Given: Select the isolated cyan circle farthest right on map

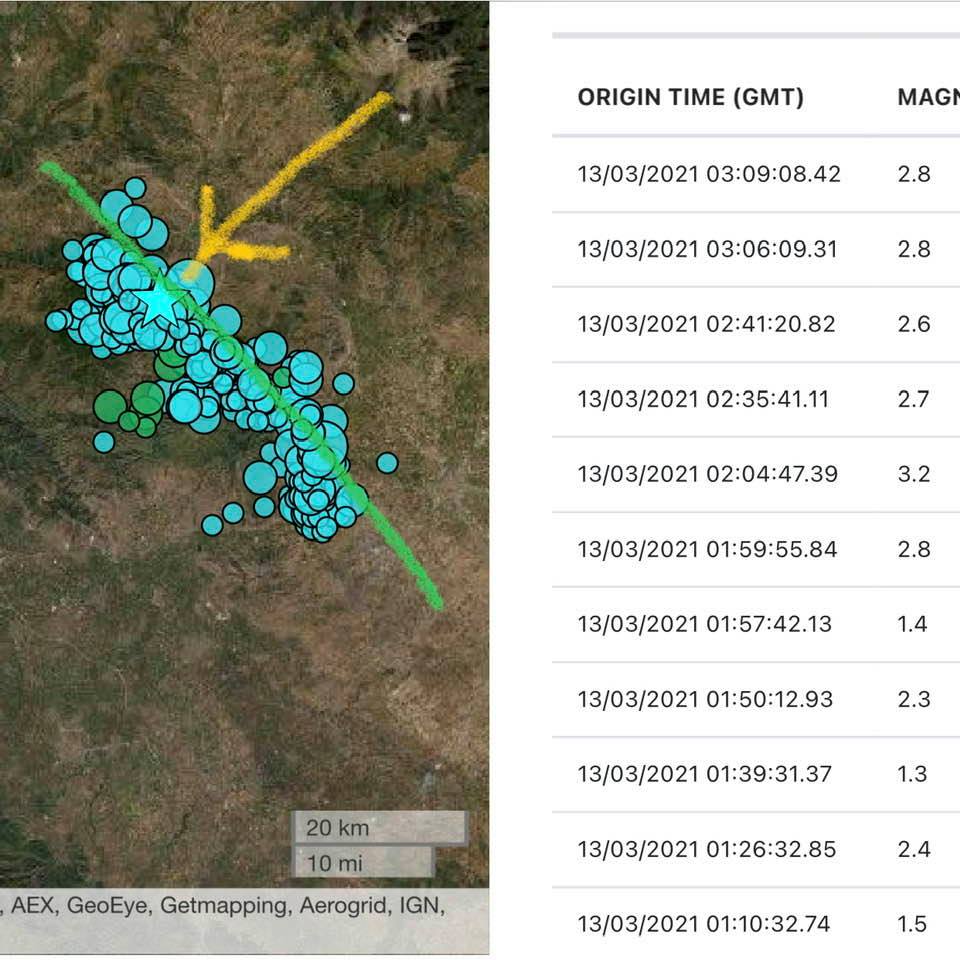Looking at the screenshot, I should coord(387,462).
